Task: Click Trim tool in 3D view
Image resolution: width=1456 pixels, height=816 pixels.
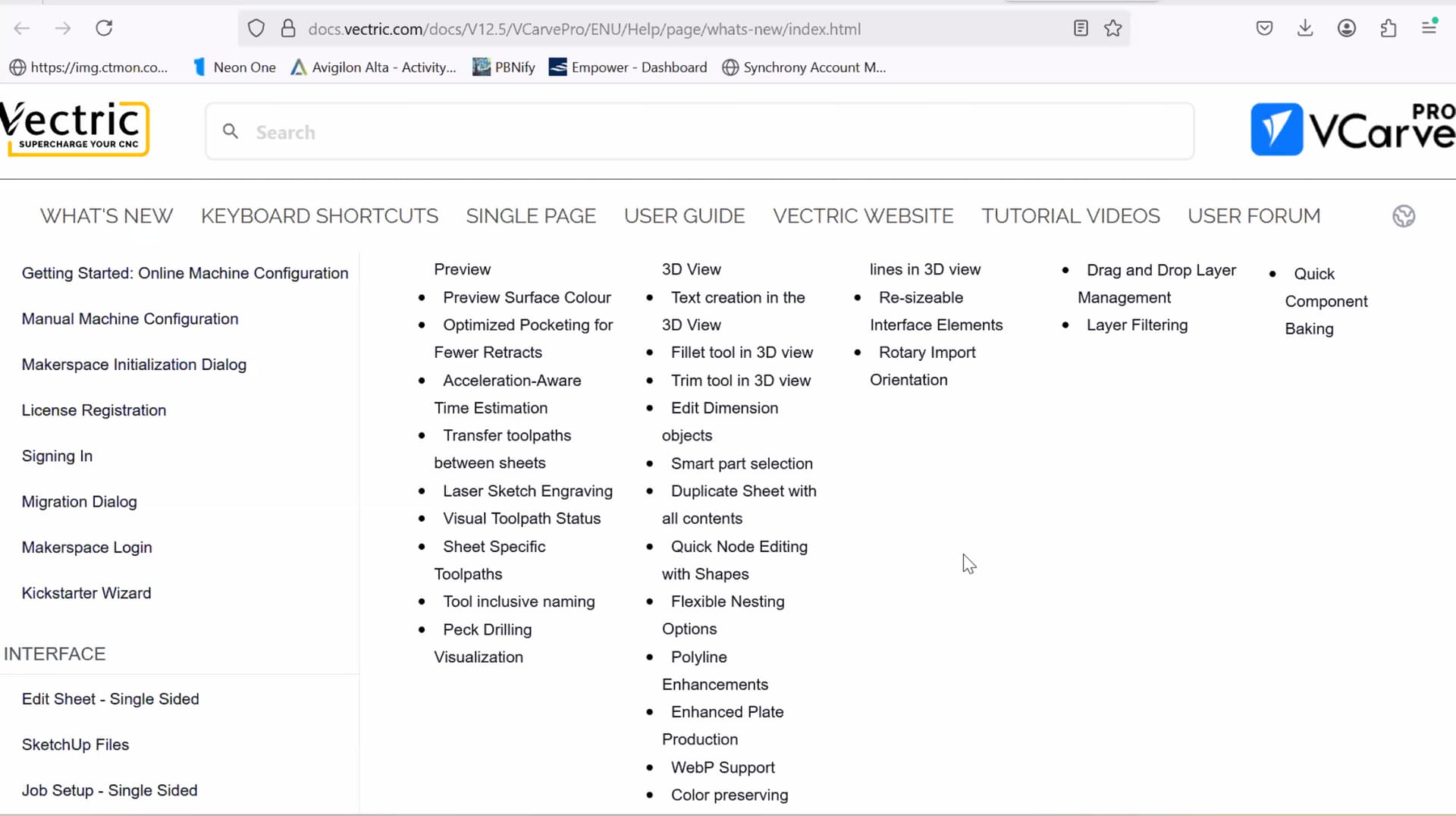Action: point(741,381)
